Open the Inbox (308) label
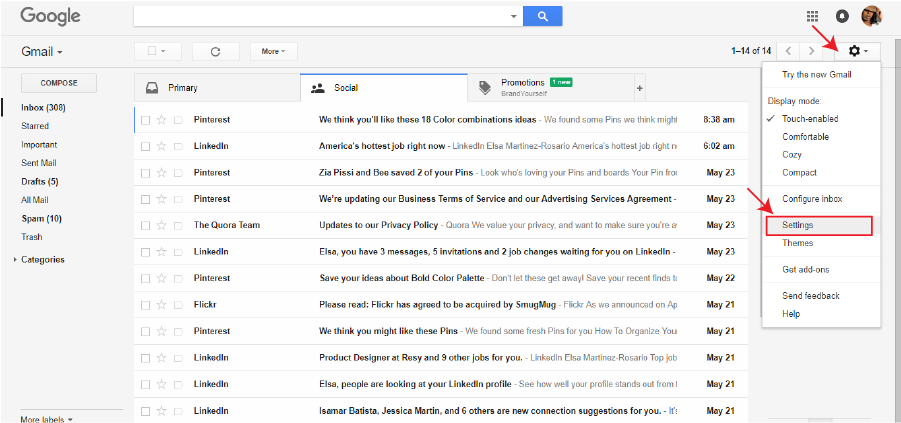The width and height of the screenshot is (901, 423). coord(43,107)
